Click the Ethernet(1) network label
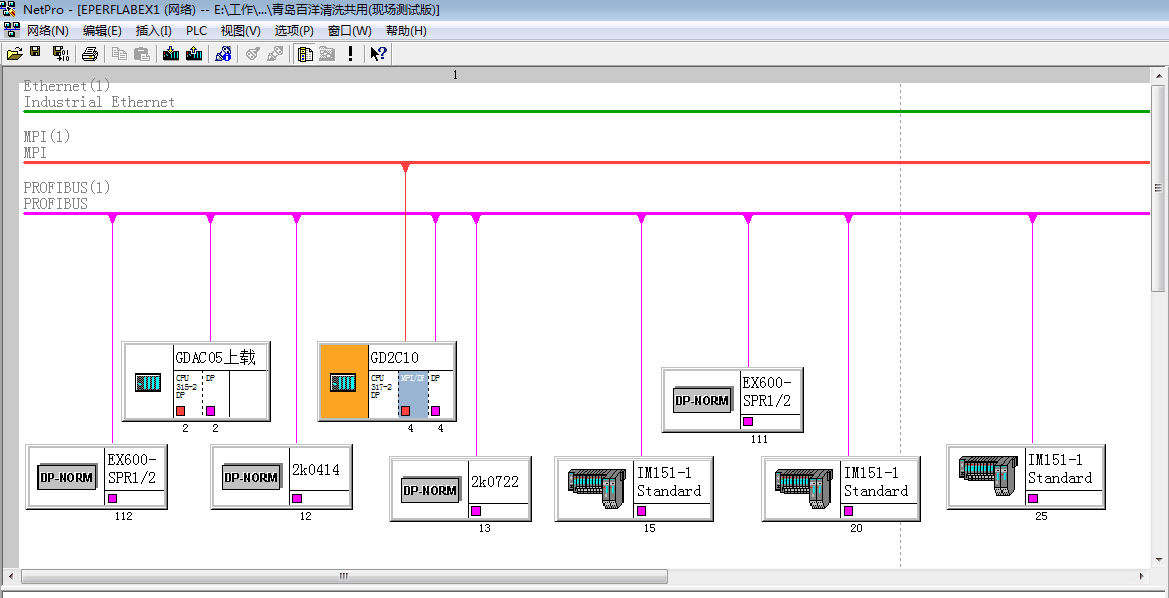1169x598 pixels. [67, 86]
